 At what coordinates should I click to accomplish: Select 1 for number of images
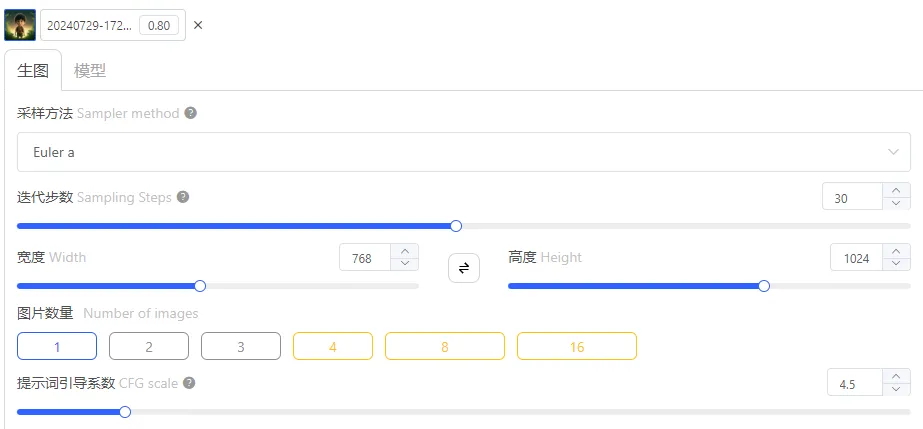click(57, 346)
